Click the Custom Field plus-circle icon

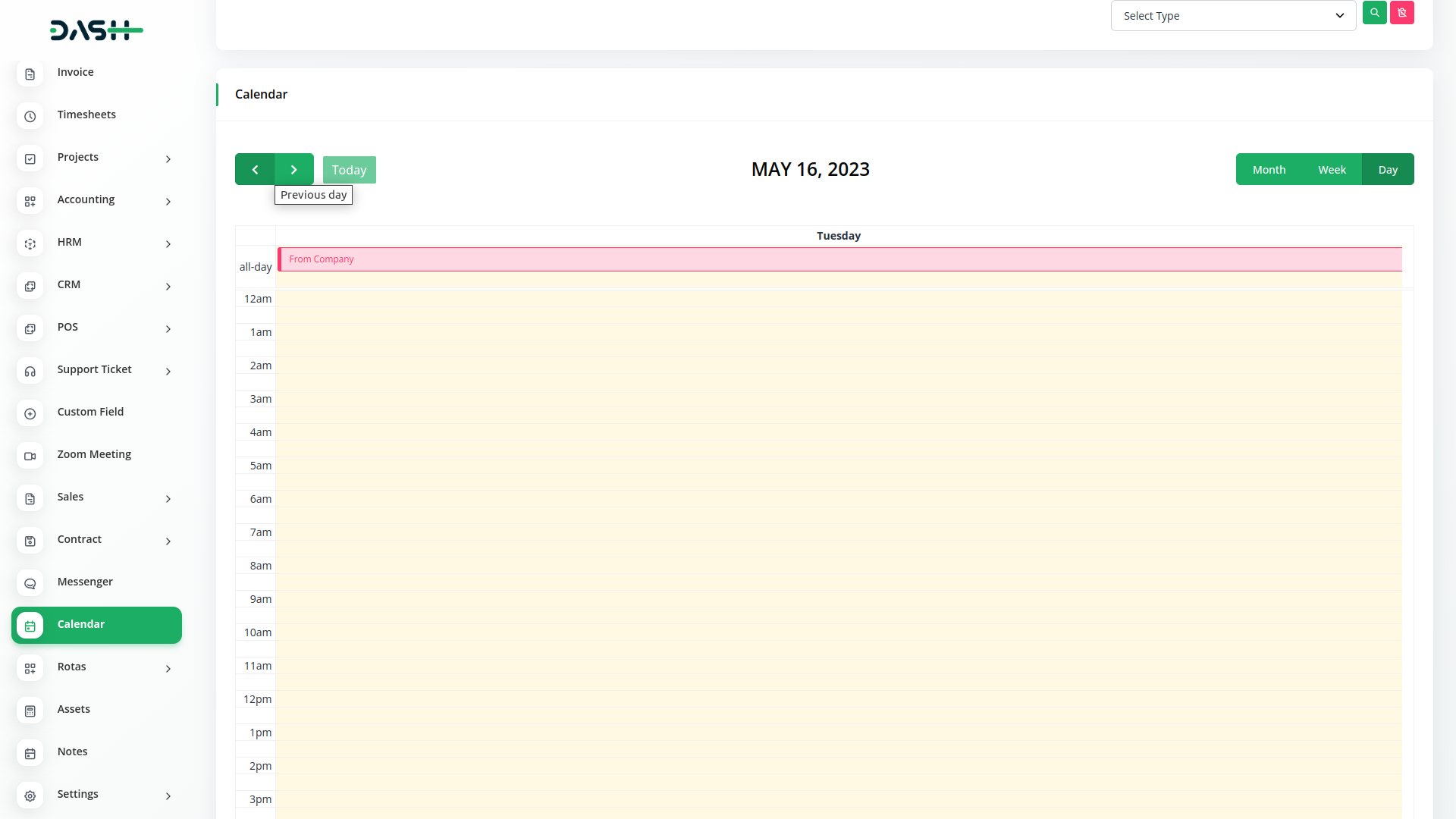(30, 413)
